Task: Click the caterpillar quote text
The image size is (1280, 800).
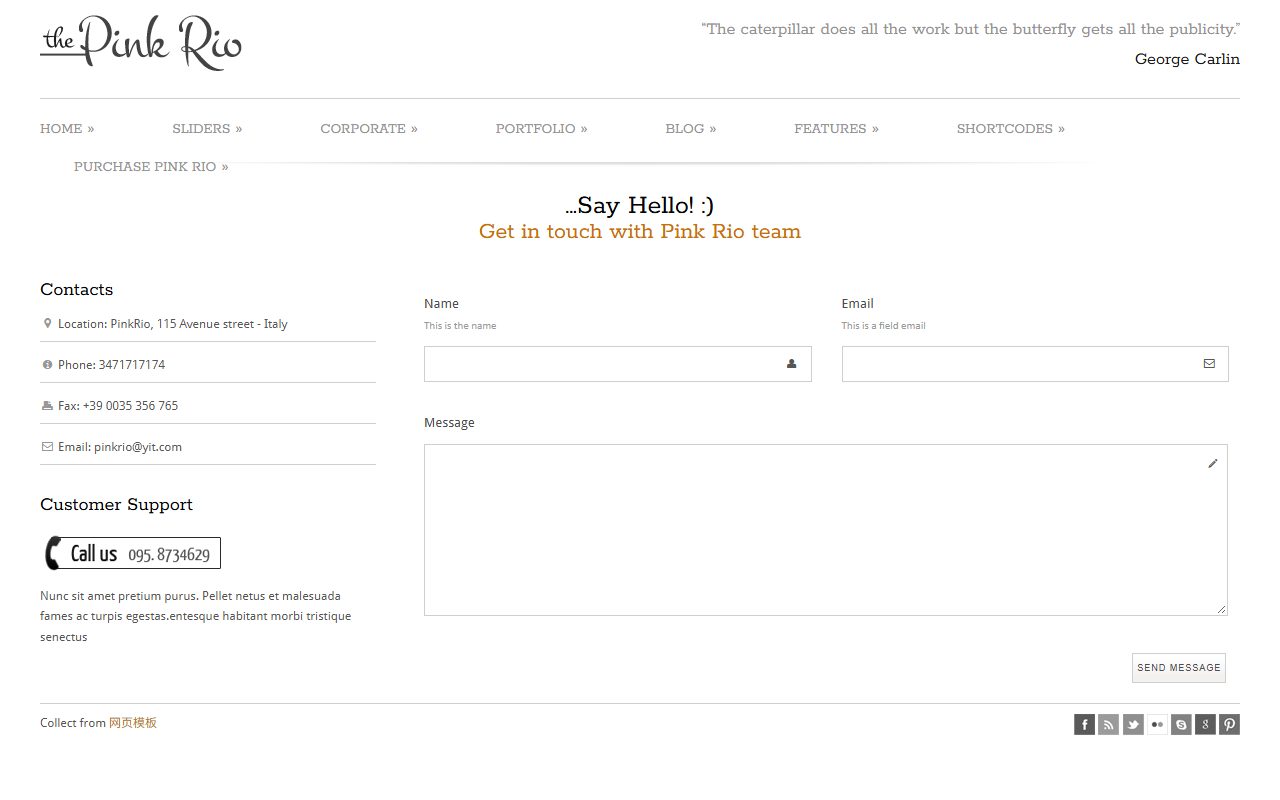Action: [971, 29]
